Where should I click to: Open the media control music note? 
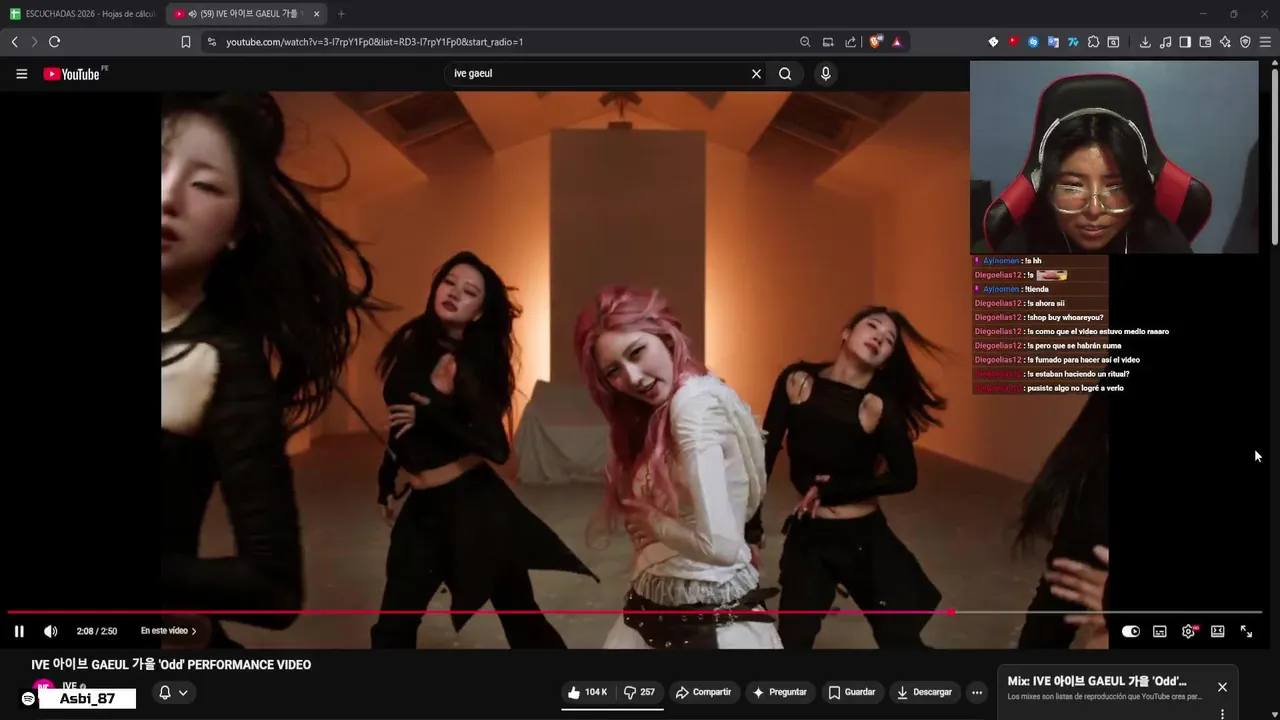click(1165, 42)
